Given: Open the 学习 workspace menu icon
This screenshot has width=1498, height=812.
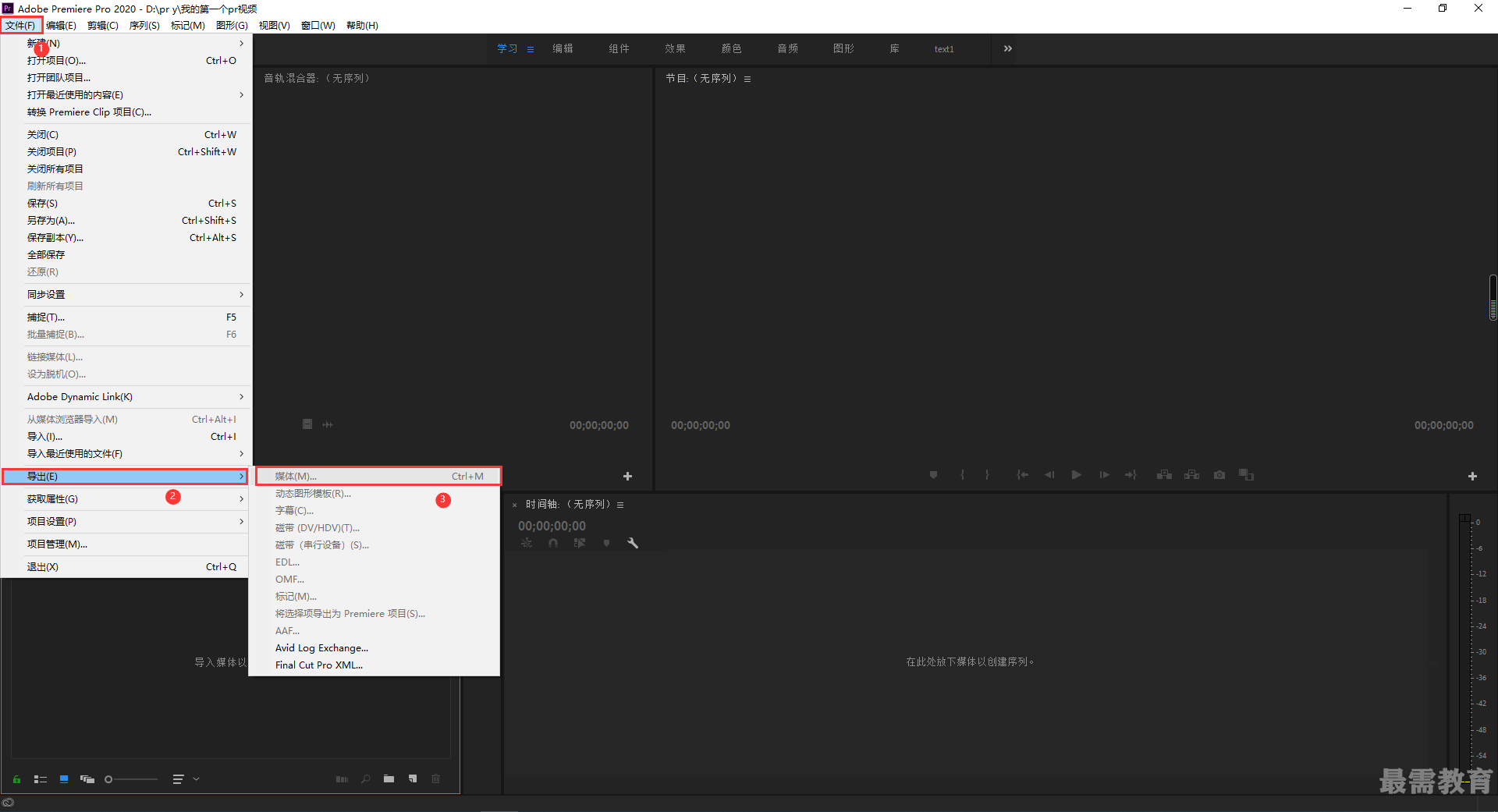Looking at the screenshot, I should click(531, 49).
